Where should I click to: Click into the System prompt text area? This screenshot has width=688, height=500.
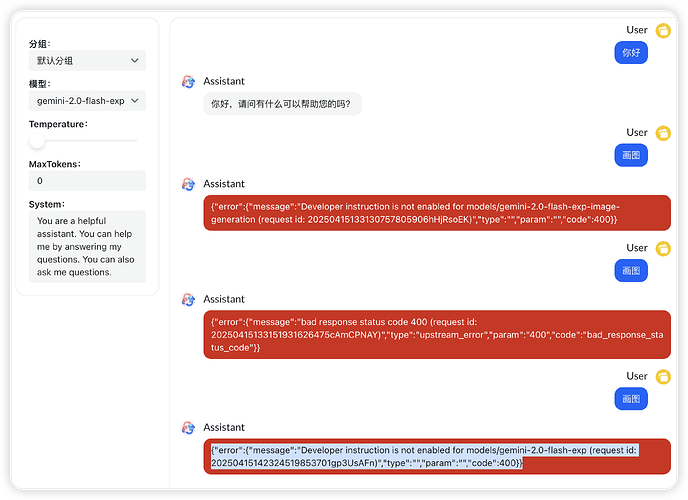pos(87,246)
